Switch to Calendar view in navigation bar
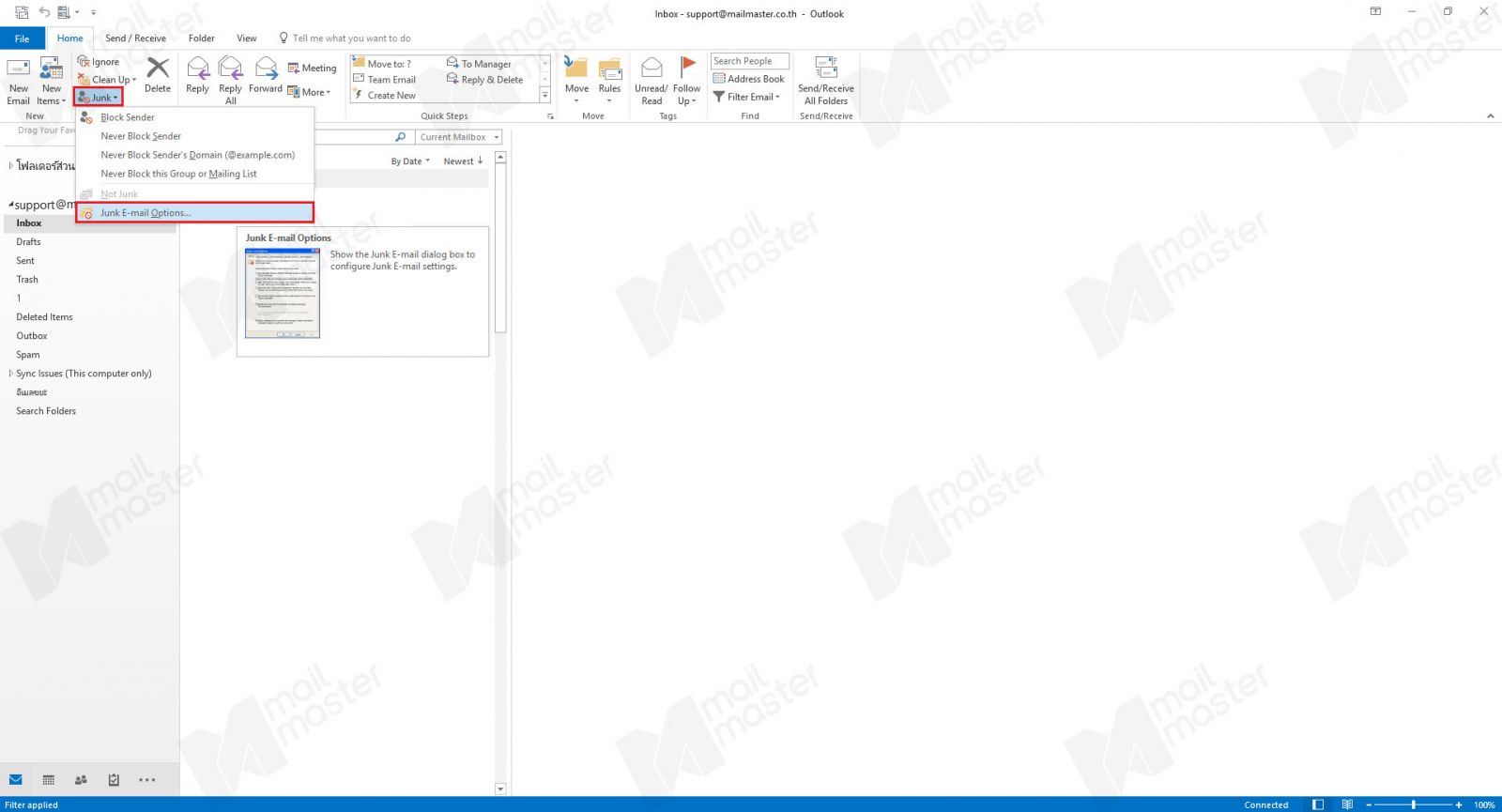The width and height of the screenshot is (1502, 812). [x=49, y=779]
